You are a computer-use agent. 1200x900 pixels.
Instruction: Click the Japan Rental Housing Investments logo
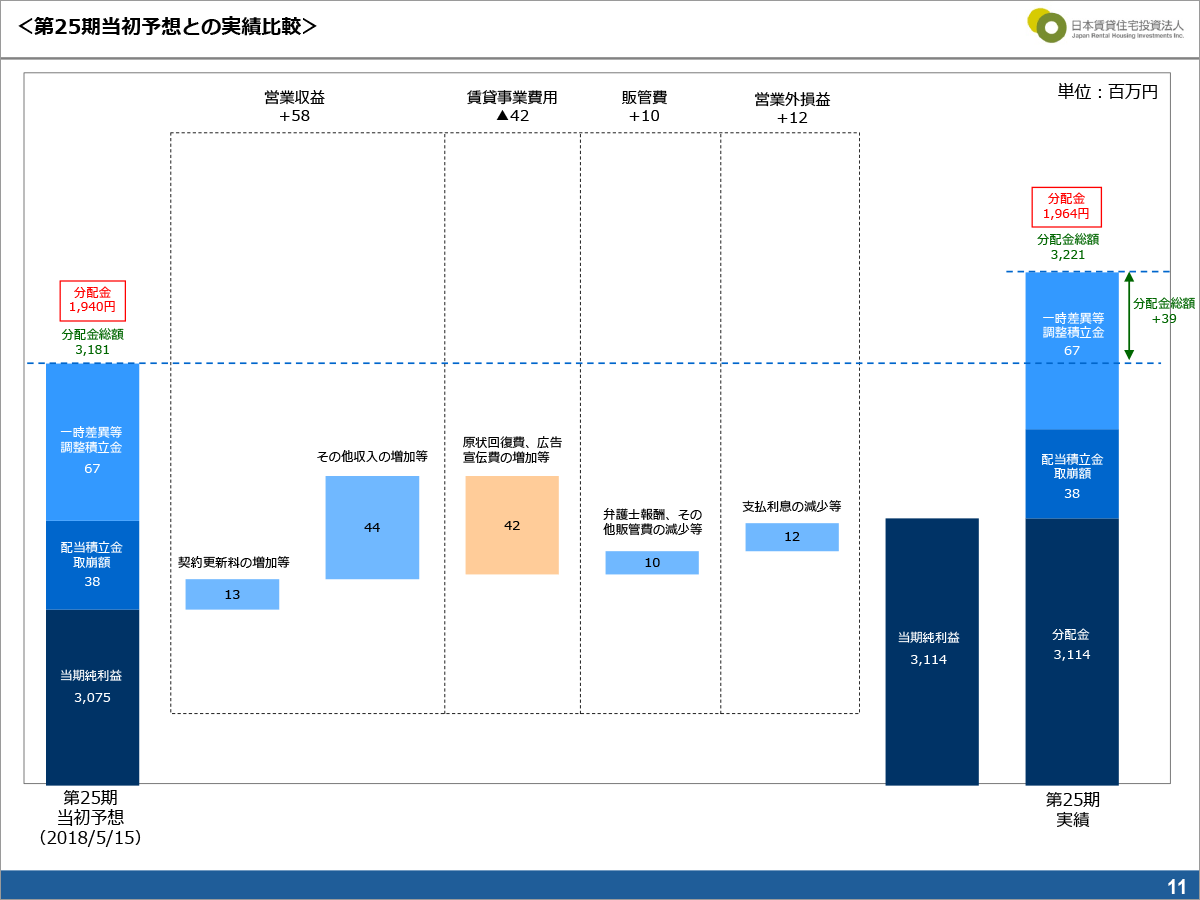coord(1104,26)
